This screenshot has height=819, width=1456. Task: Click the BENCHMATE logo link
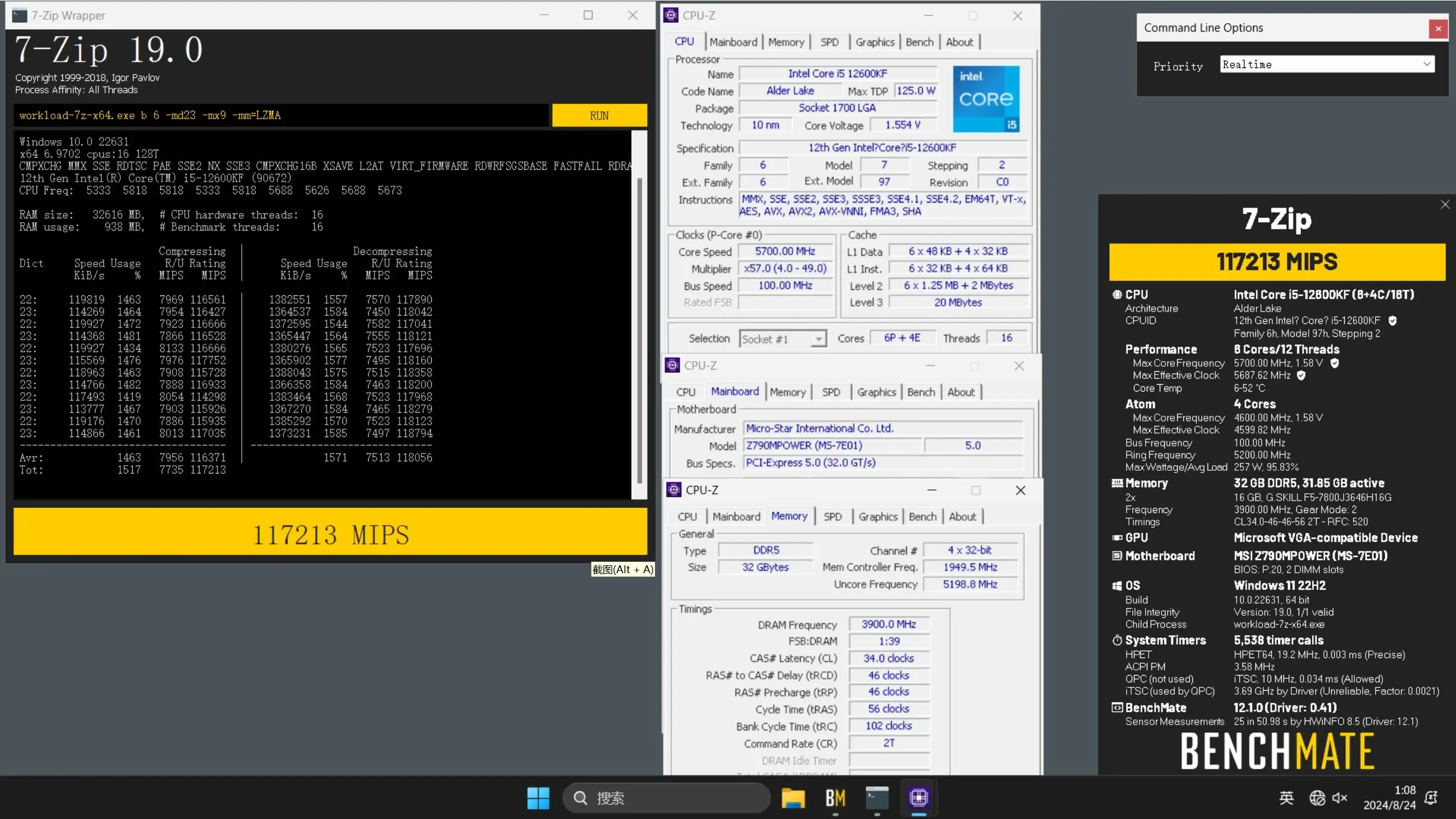tap(1277, 751)
